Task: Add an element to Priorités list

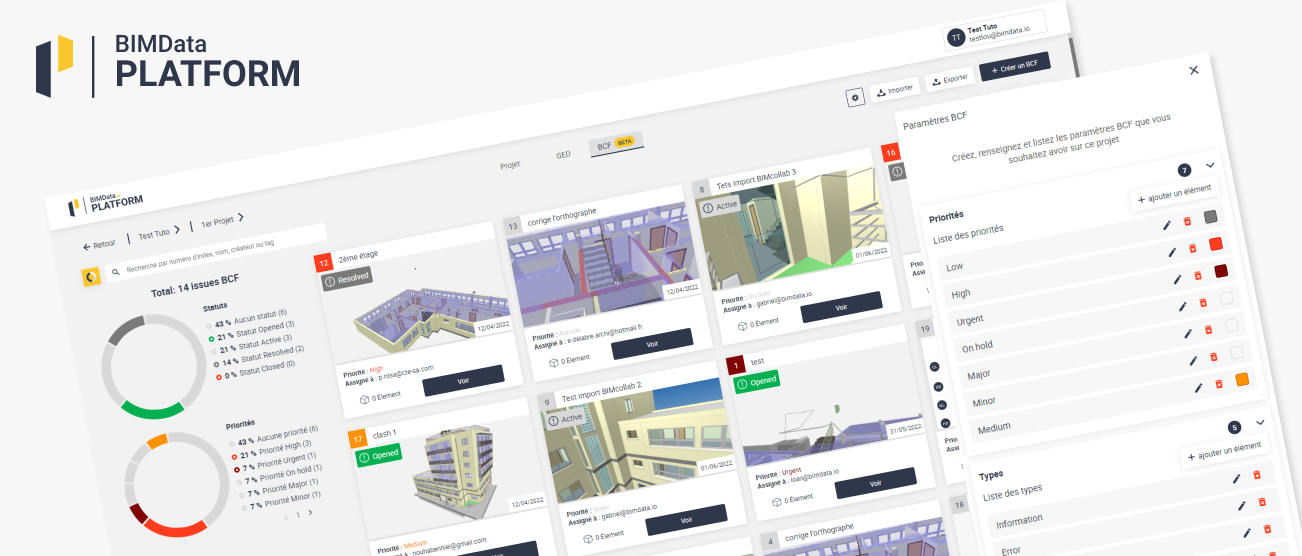Action: [x=1177, y=195]
